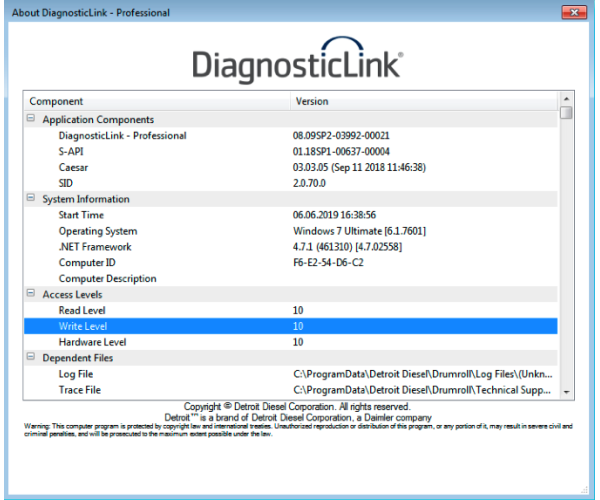Click the Application Components group label
The height and width of the screenshot is (500, 600).
point(98,120)
